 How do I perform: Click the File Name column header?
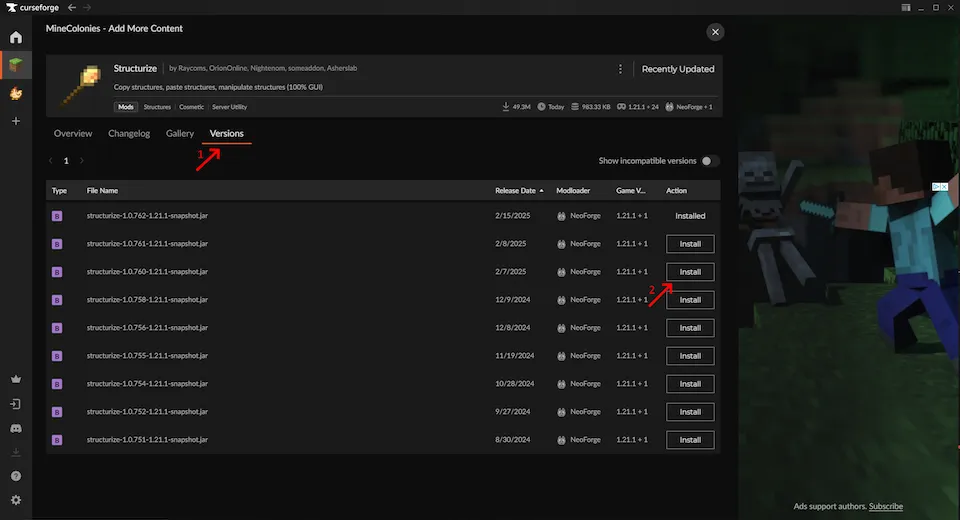click(102, 190)
